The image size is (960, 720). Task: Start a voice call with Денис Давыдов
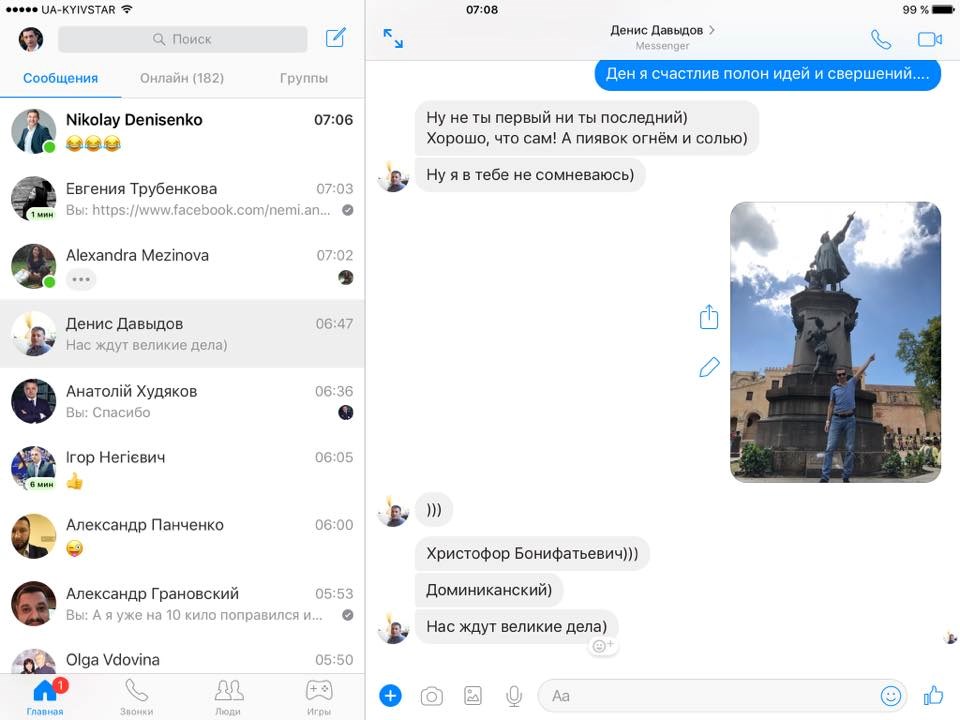point(880,40)
